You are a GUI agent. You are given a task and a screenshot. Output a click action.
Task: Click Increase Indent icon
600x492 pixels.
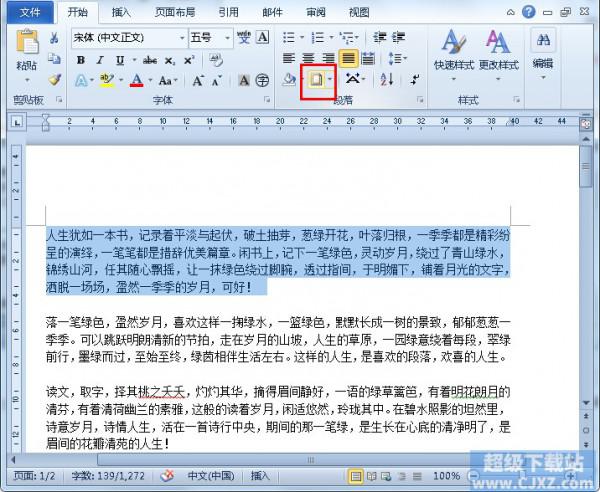click(398, 37)
